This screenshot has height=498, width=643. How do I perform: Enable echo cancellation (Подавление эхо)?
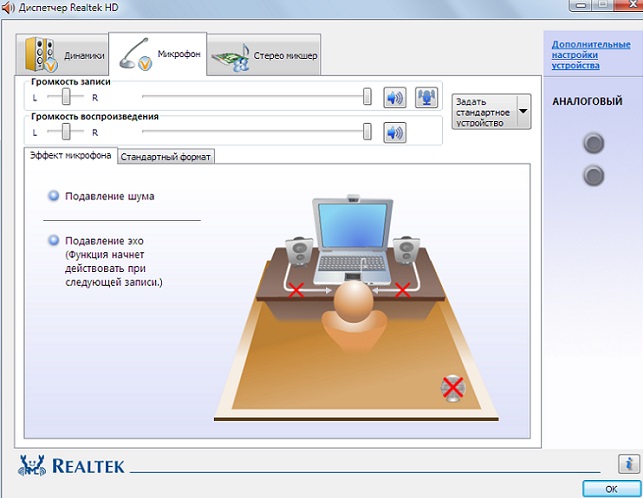tap(54, 241)
